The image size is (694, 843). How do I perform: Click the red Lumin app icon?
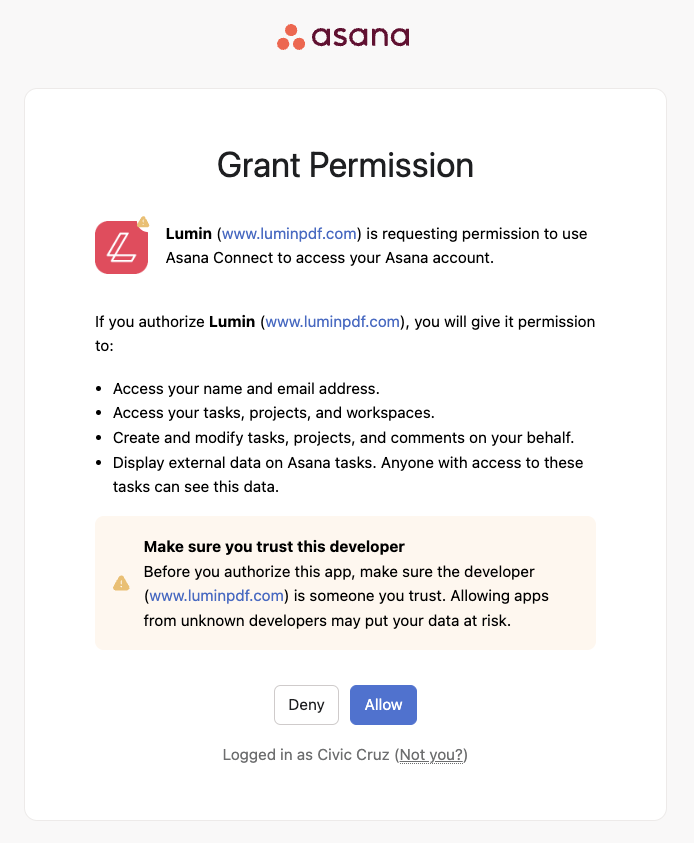121,247
